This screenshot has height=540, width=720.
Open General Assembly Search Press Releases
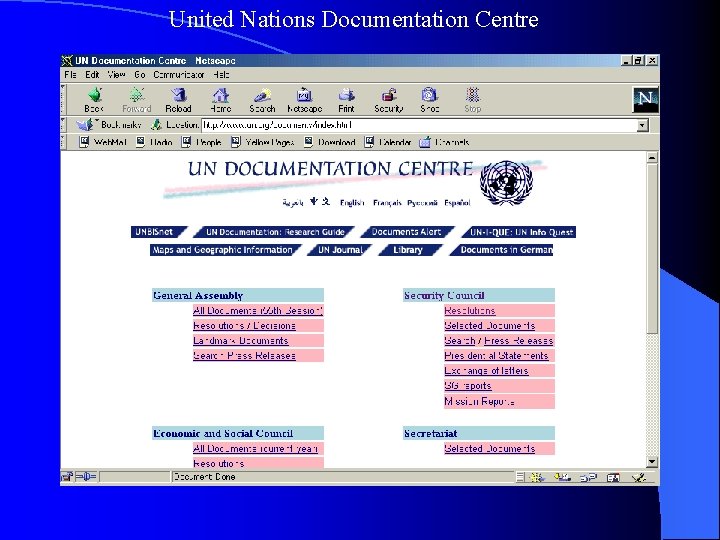244,355
